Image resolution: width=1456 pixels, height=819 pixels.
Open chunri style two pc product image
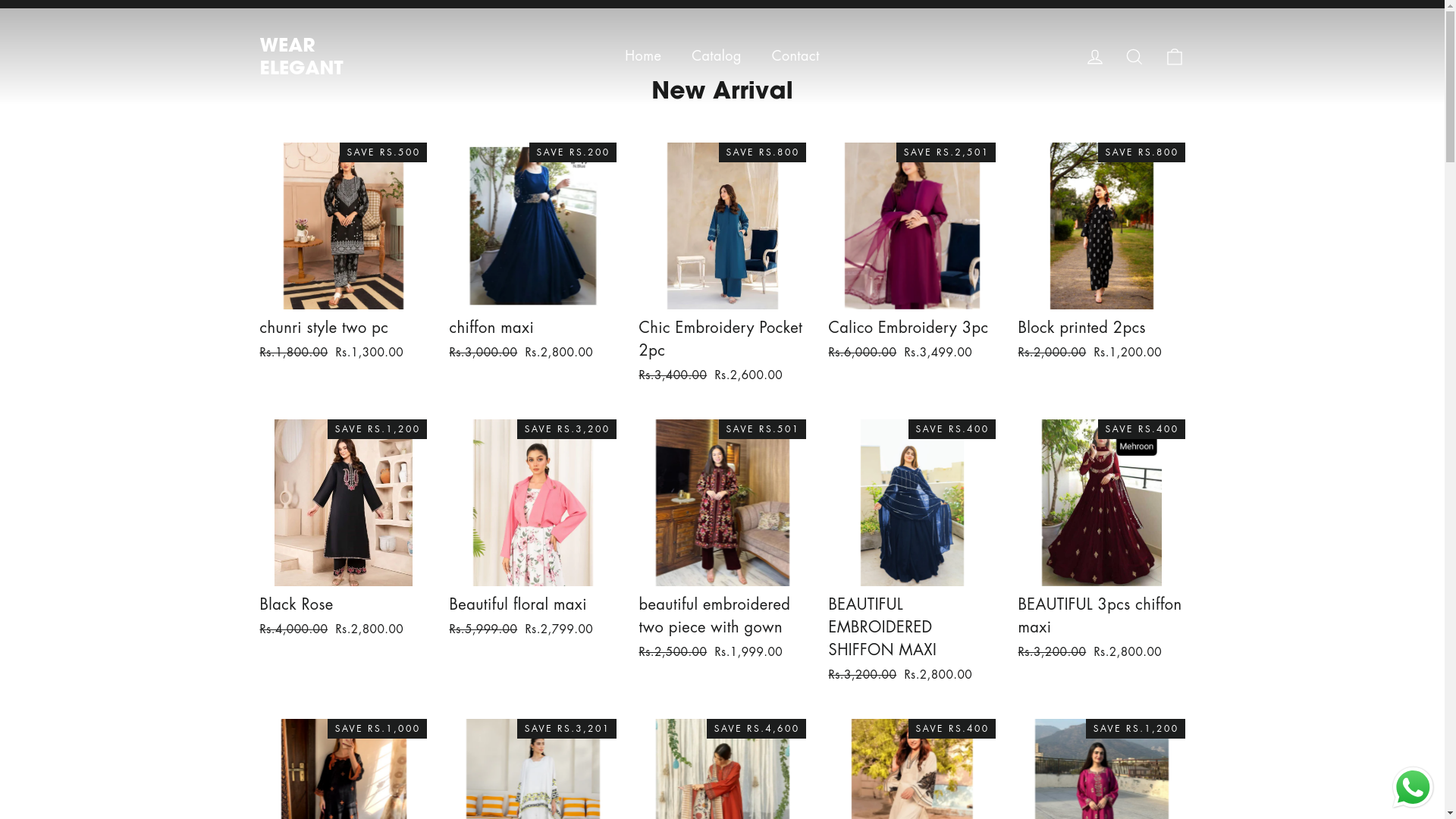343,226
